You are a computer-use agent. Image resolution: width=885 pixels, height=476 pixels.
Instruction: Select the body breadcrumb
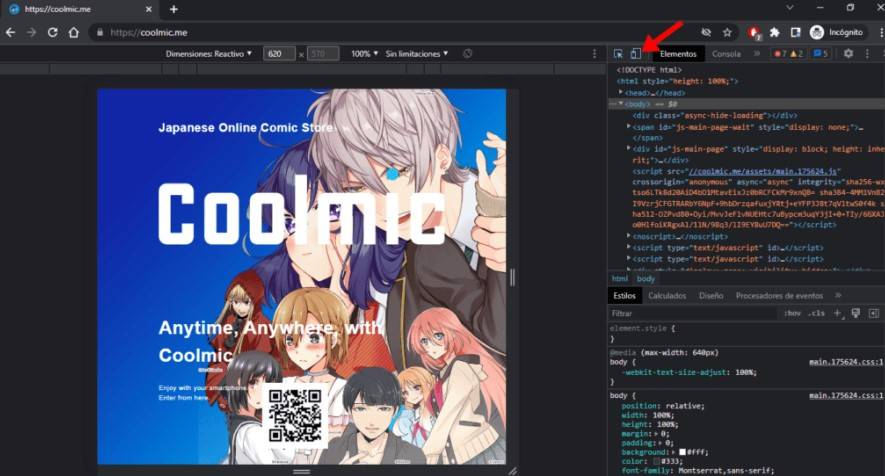(646, 279)
